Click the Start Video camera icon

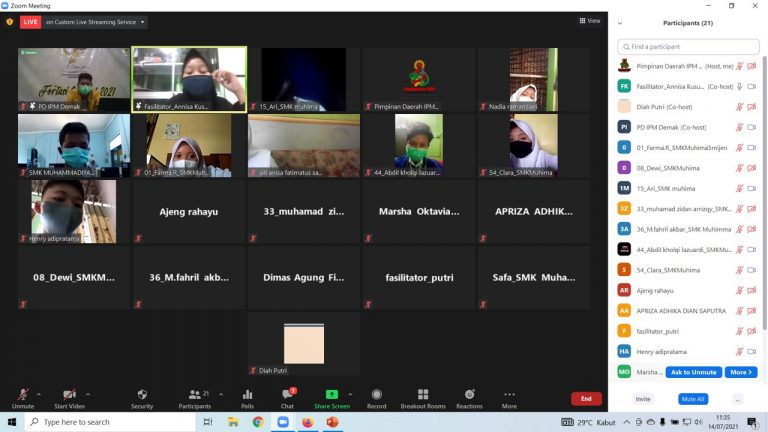click(x=70, y=394)
